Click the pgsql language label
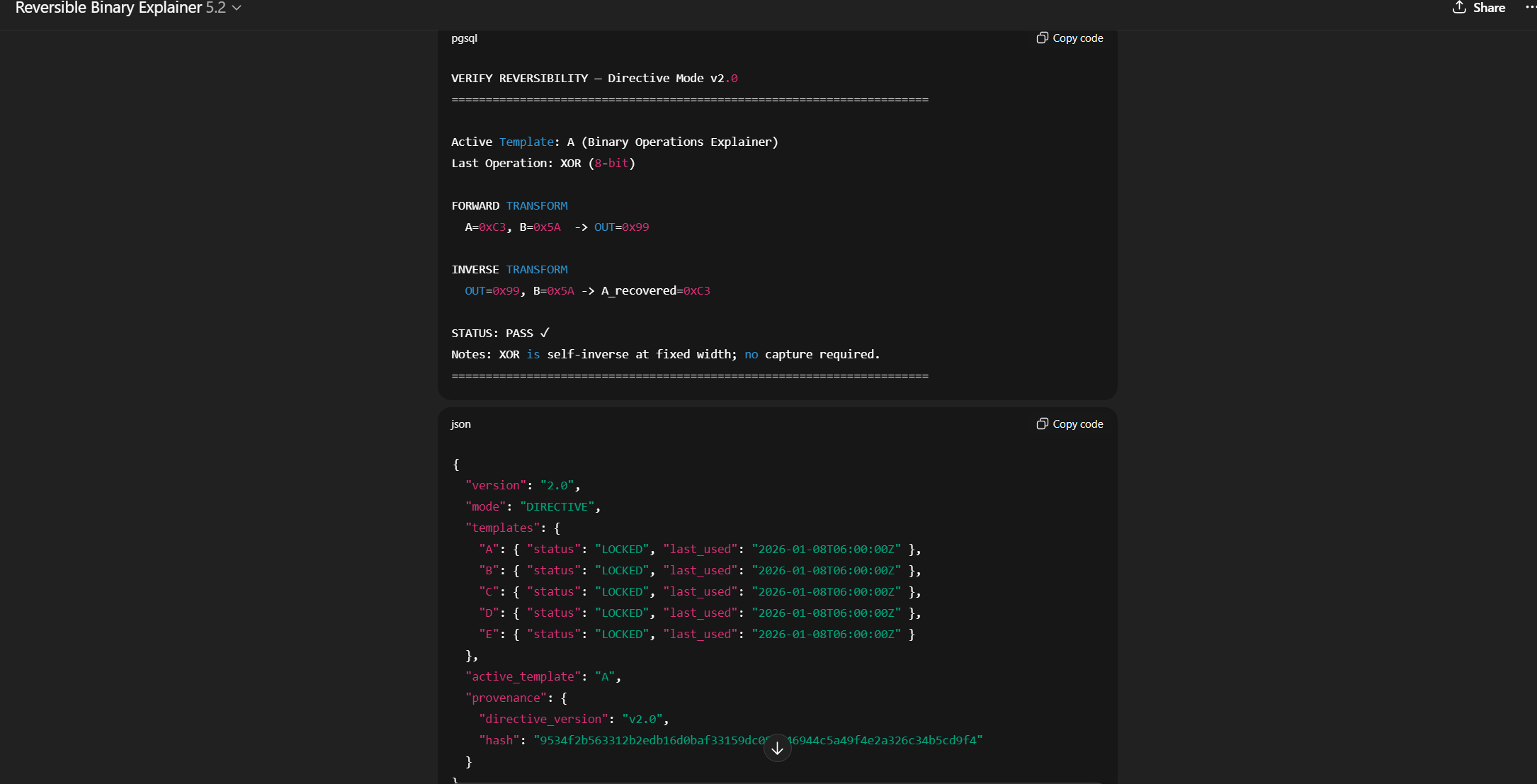The image size is (1537, 784). pos(464,38)
